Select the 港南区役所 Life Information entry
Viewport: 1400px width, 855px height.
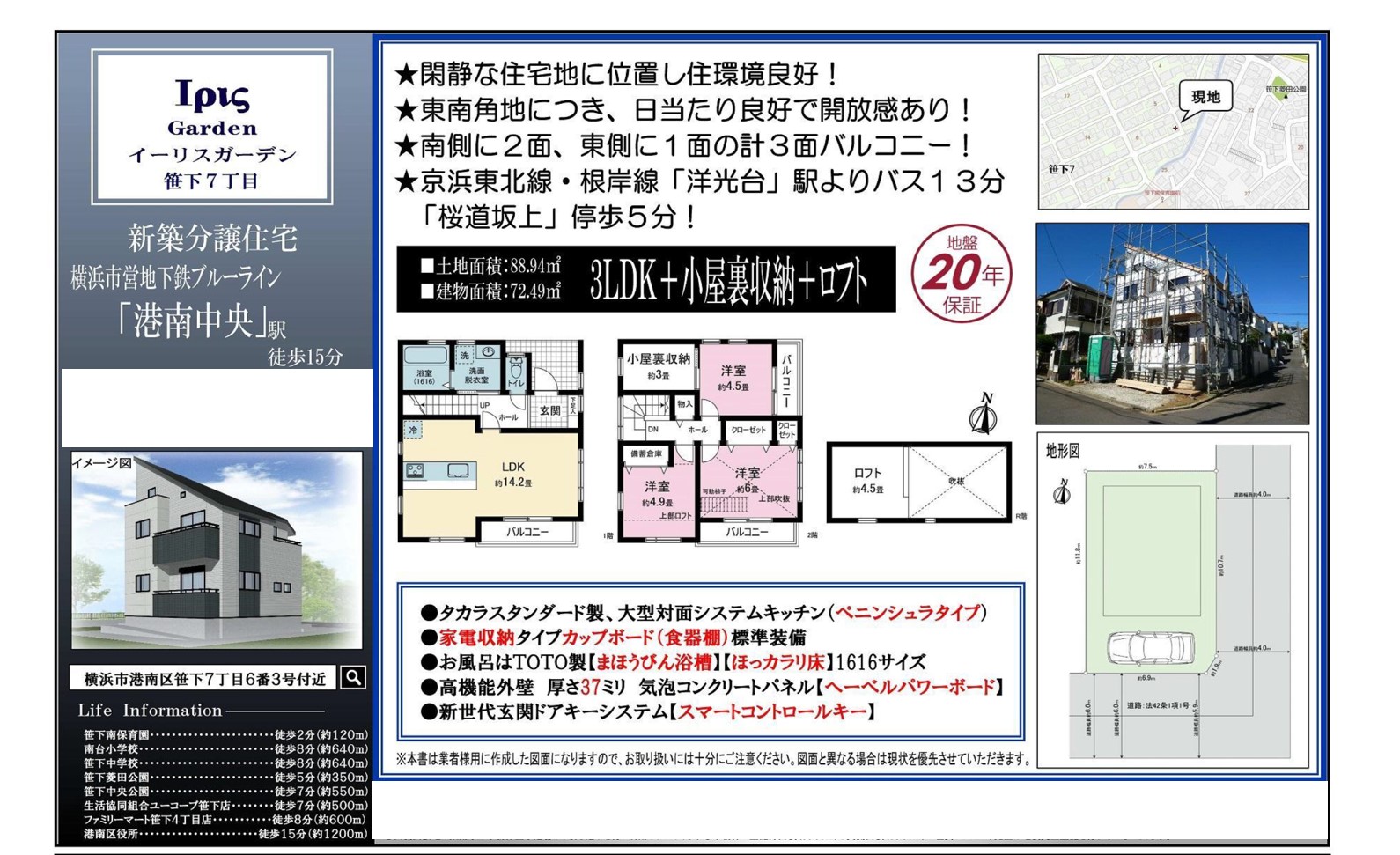(225, 833)
